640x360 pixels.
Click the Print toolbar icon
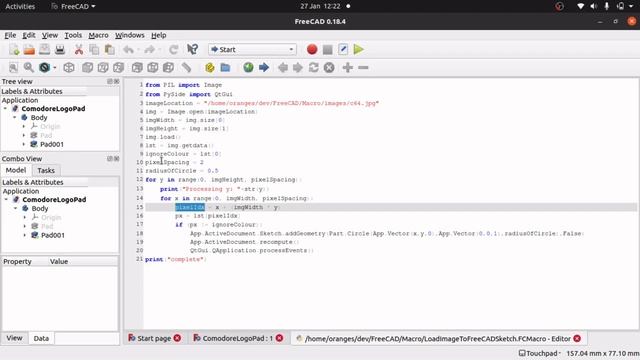[60, 50]
